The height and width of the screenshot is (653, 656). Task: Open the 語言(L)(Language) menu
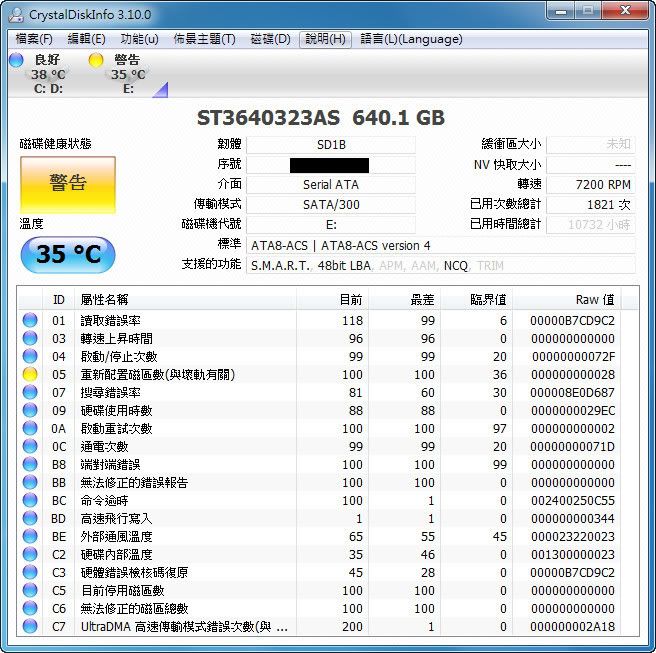click(x=411, y=39)
